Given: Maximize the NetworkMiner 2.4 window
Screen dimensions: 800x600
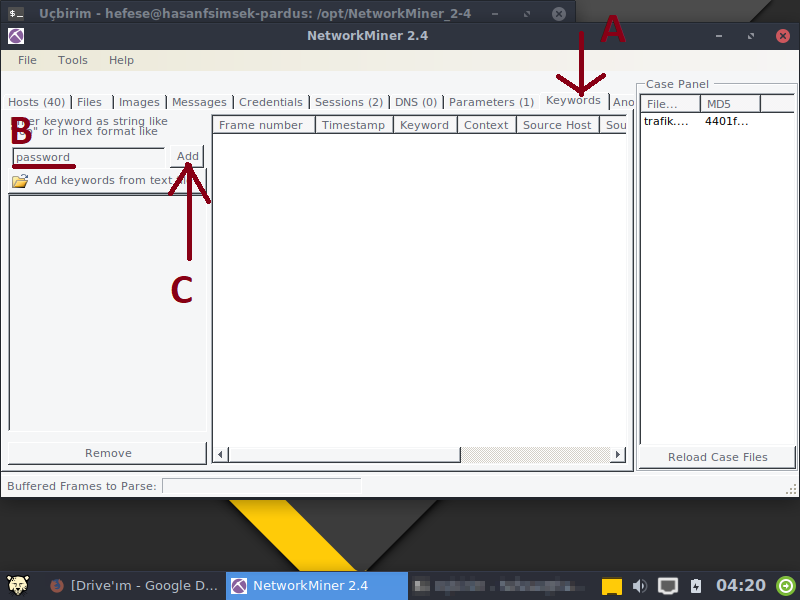Looking at the screenshot, I should click(x=751, y=36).
